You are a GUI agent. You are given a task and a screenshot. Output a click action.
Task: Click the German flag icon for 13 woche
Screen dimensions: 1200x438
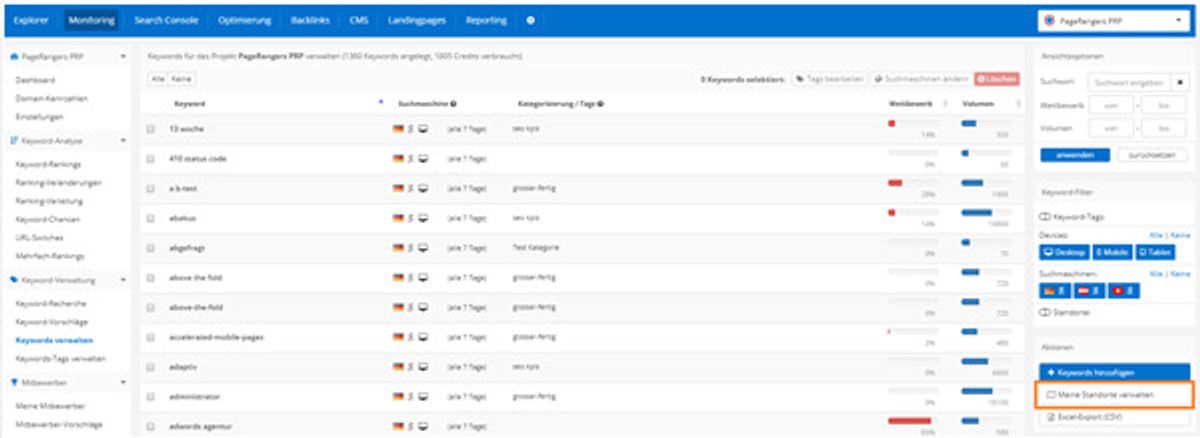point(399,129)
